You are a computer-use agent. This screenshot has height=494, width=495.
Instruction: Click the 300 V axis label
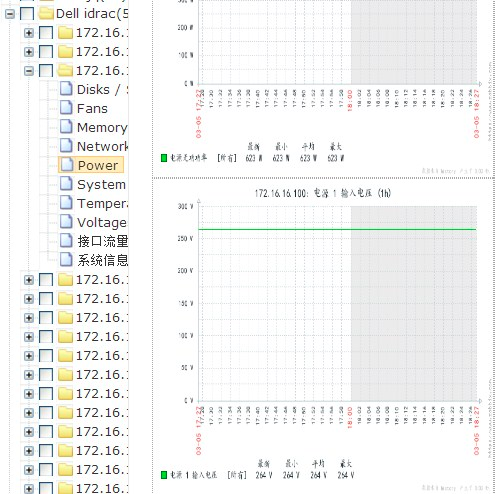click(x=185, y=206)
